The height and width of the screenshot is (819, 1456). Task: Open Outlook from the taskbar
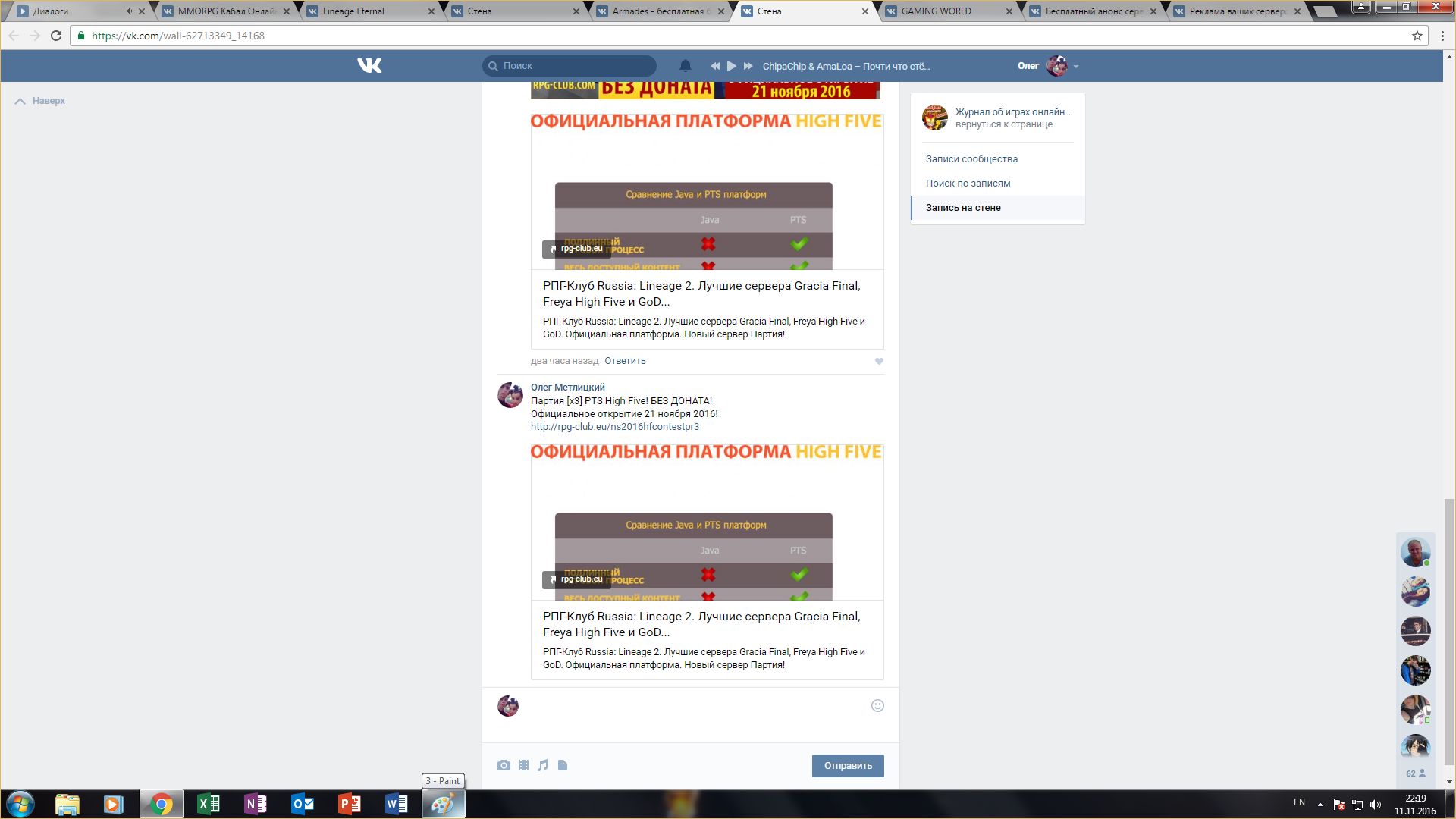(x=303, y=804)
